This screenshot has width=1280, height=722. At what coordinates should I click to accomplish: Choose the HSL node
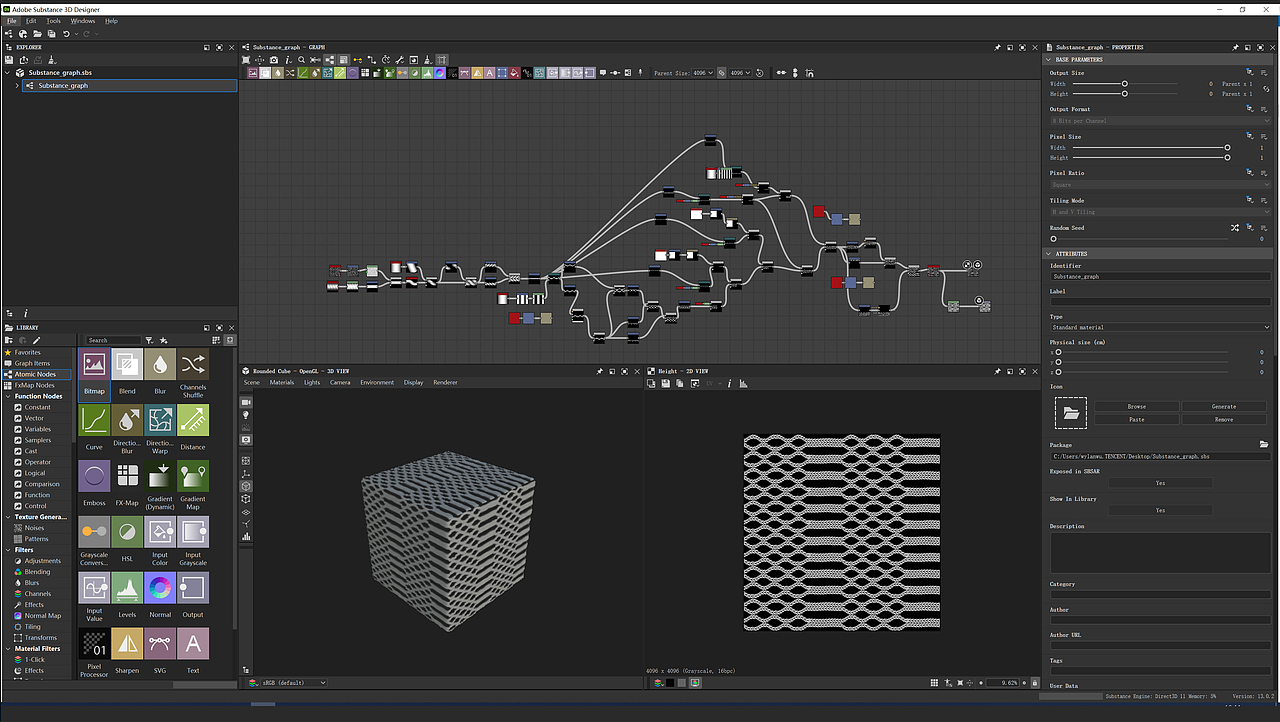(127, 532)
